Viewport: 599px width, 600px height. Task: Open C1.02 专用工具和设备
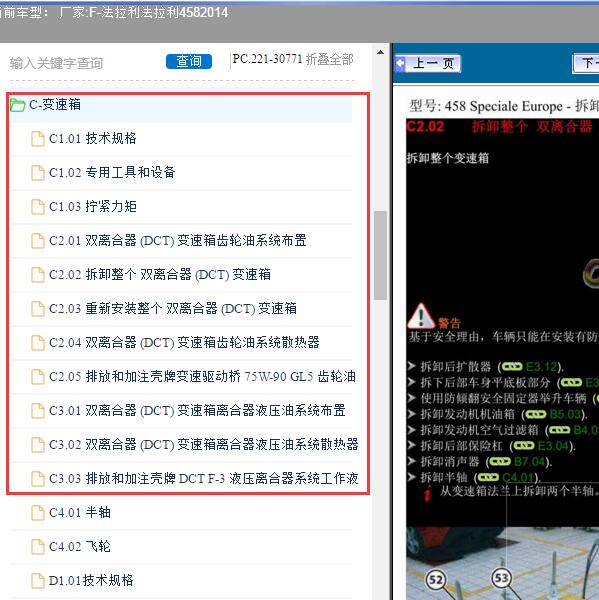click(x=112, y=173)
